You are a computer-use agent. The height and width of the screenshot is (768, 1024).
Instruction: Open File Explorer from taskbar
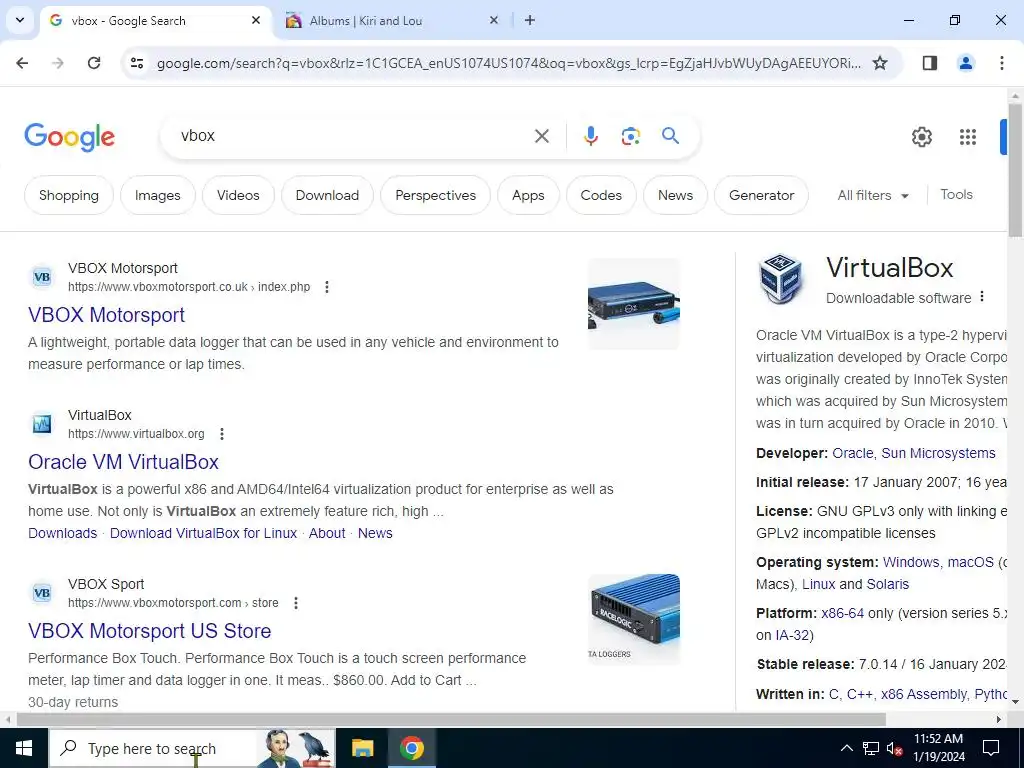(x=362, y=748)
